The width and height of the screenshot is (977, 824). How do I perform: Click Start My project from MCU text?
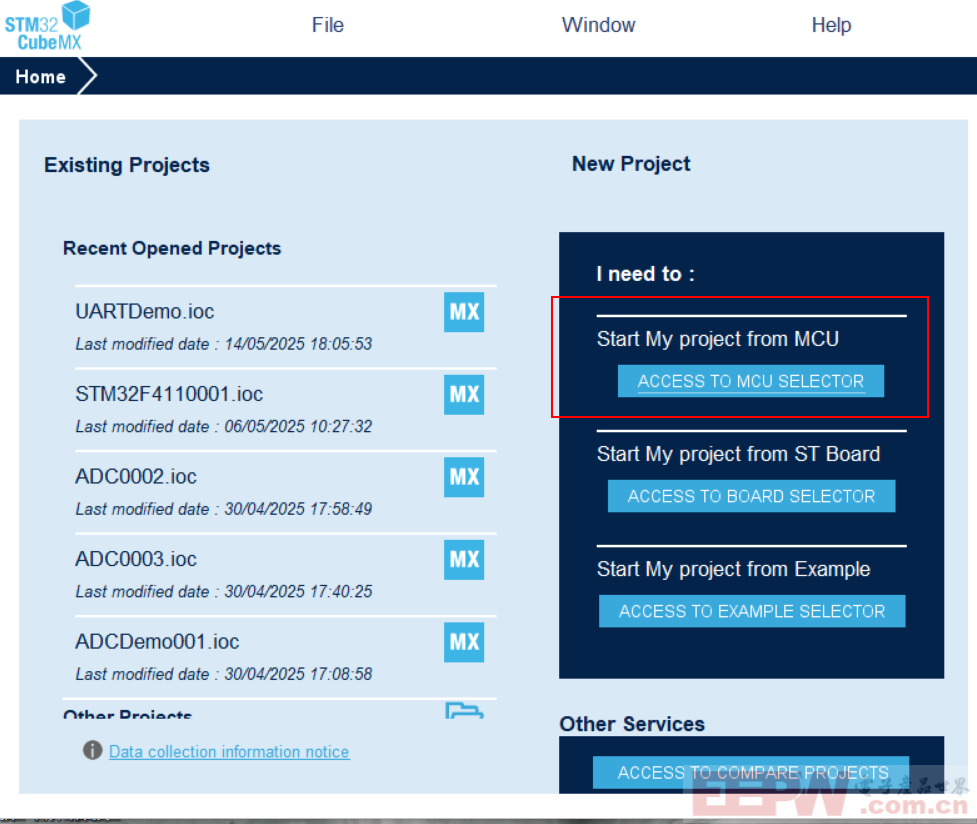pyautogui.click(x=718, y=339)
